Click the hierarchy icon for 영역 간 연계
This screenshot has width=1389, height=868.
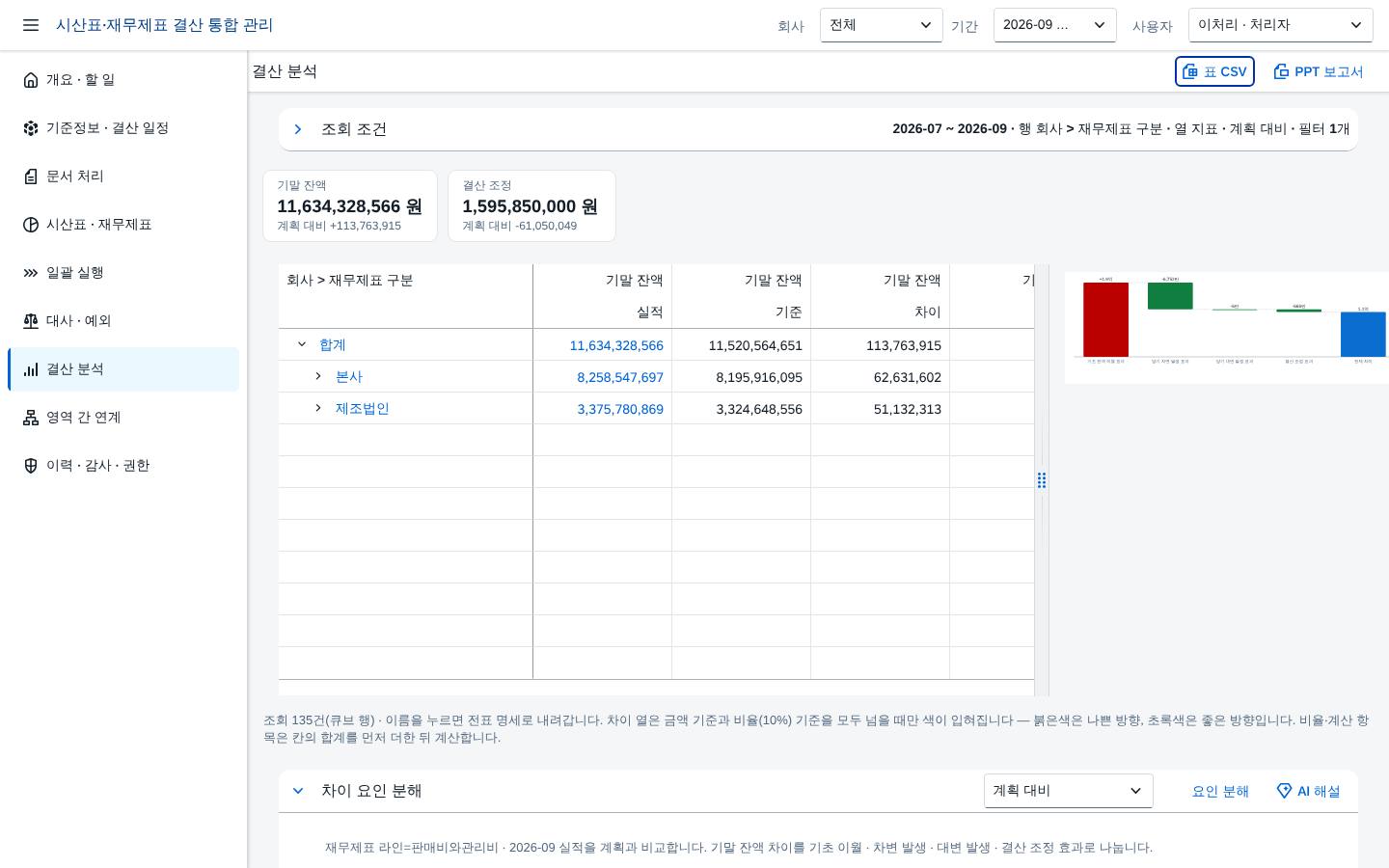click(31, 418)
